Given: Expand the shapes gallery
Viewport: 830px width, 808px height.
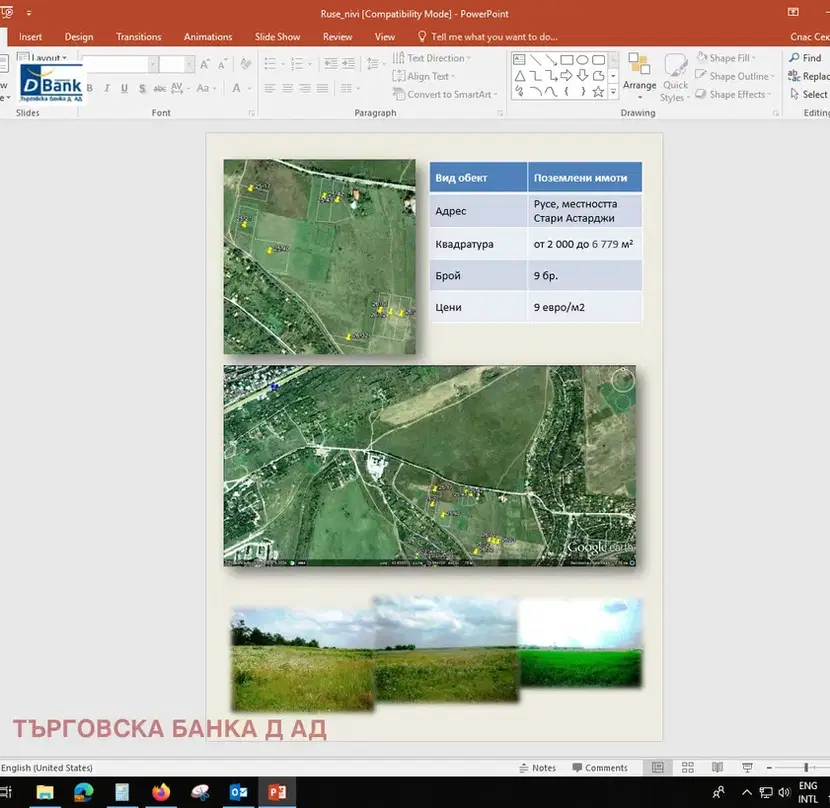Looking at the screenshot, I should coord(613,92).
